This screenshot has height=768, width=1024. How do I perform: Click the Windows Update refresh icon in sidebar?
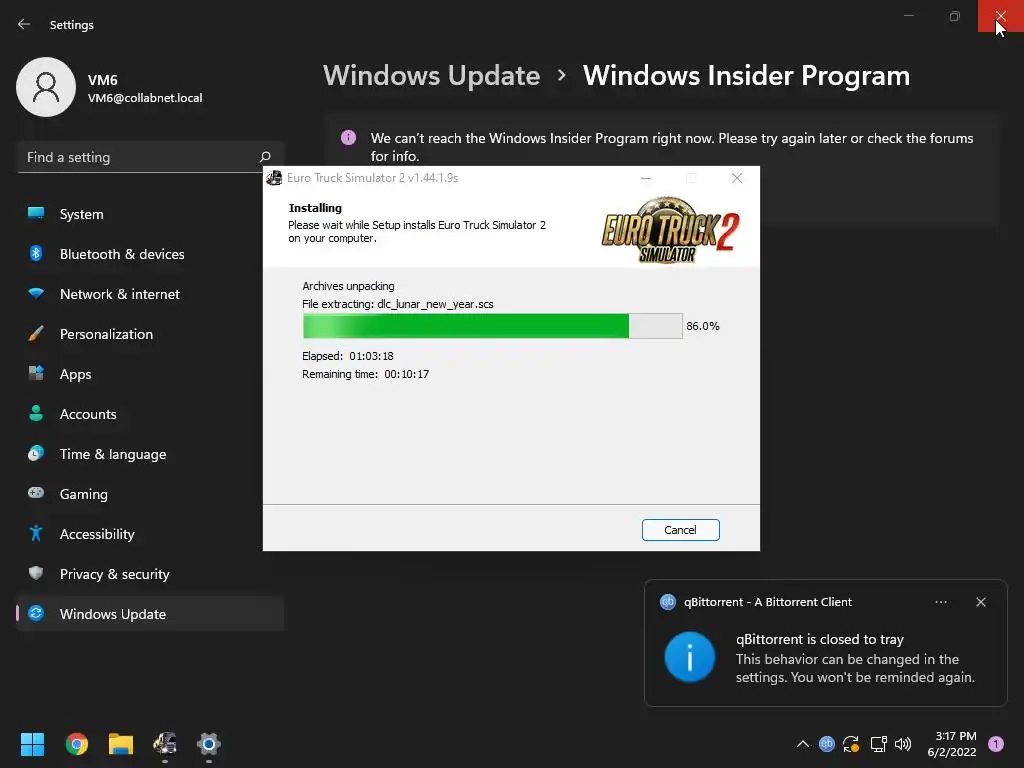pyautogui.click(x=36, y=613)
